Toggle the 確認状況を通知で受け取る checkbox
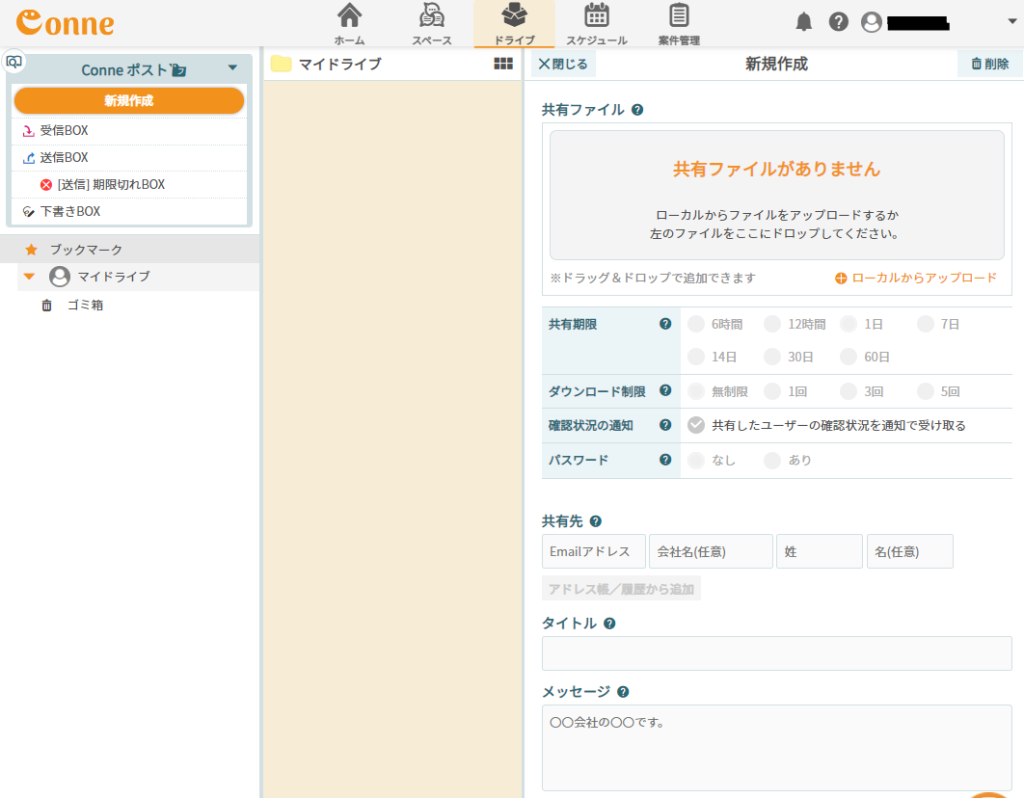 click(x=696, y=425)
